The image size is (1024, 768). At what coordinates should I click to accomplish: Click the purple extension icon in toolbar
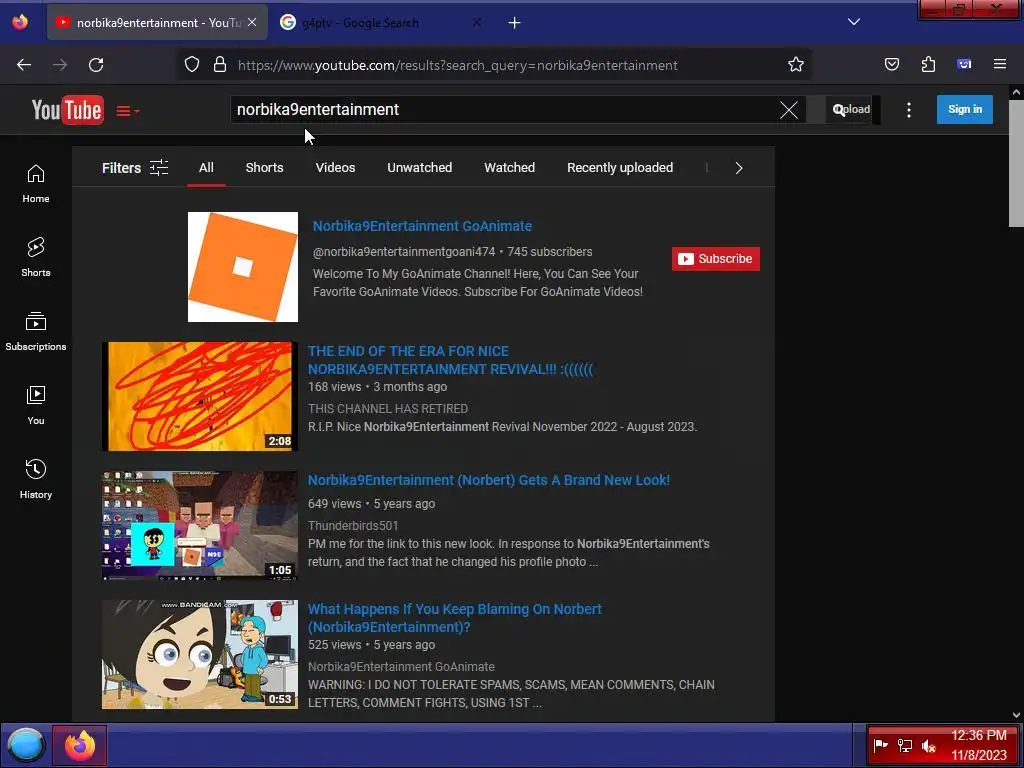(964, 64)
